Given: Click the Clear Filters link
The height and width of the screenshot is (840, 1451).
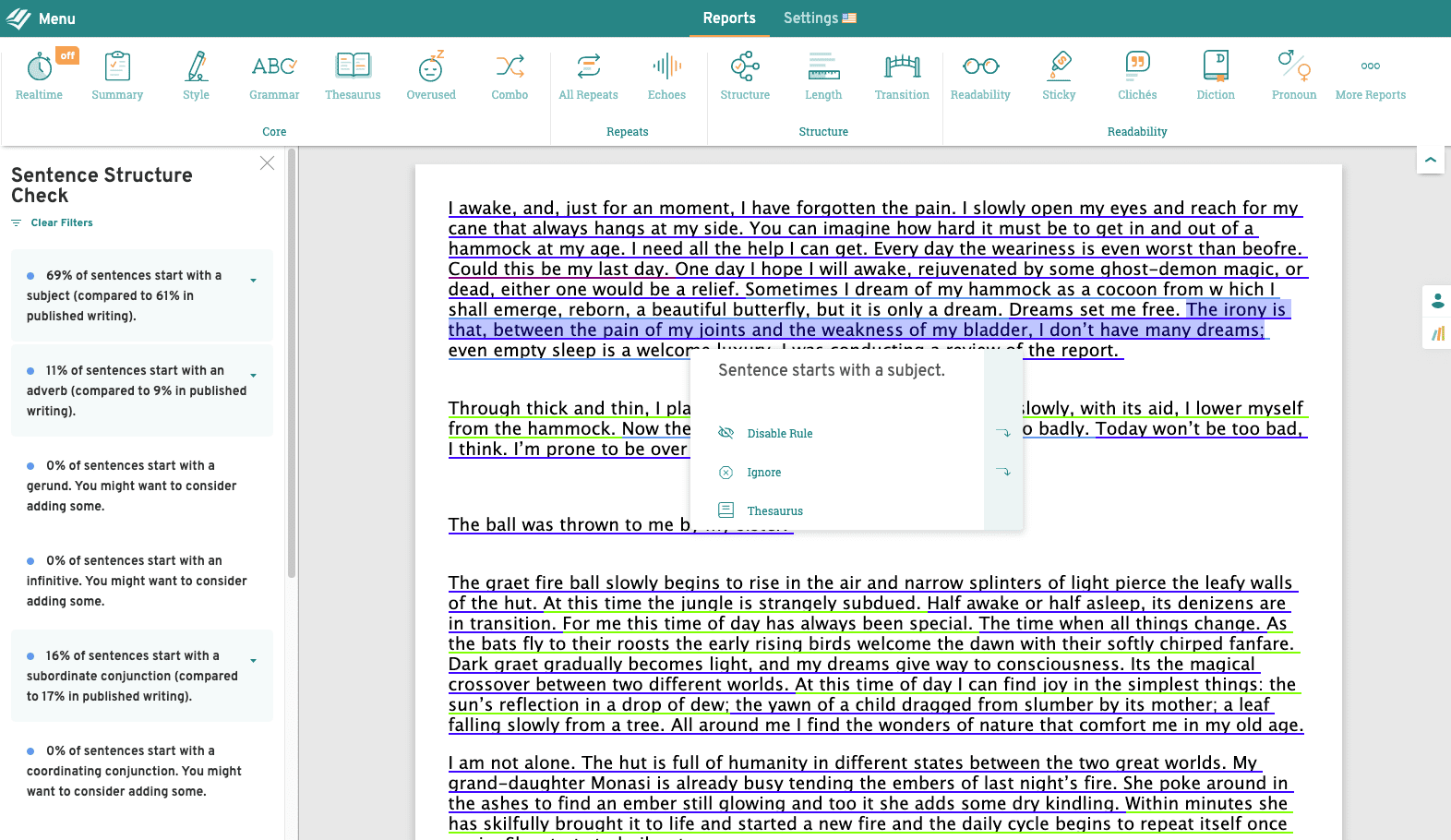Looking at the screenshot, I should point(61,222).
